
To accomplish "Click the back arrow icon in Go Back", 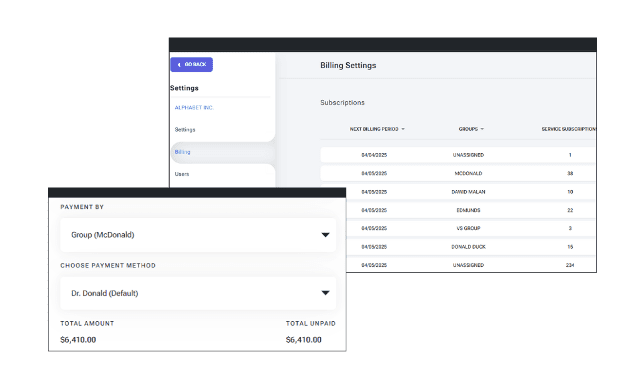I will [179, 64].
